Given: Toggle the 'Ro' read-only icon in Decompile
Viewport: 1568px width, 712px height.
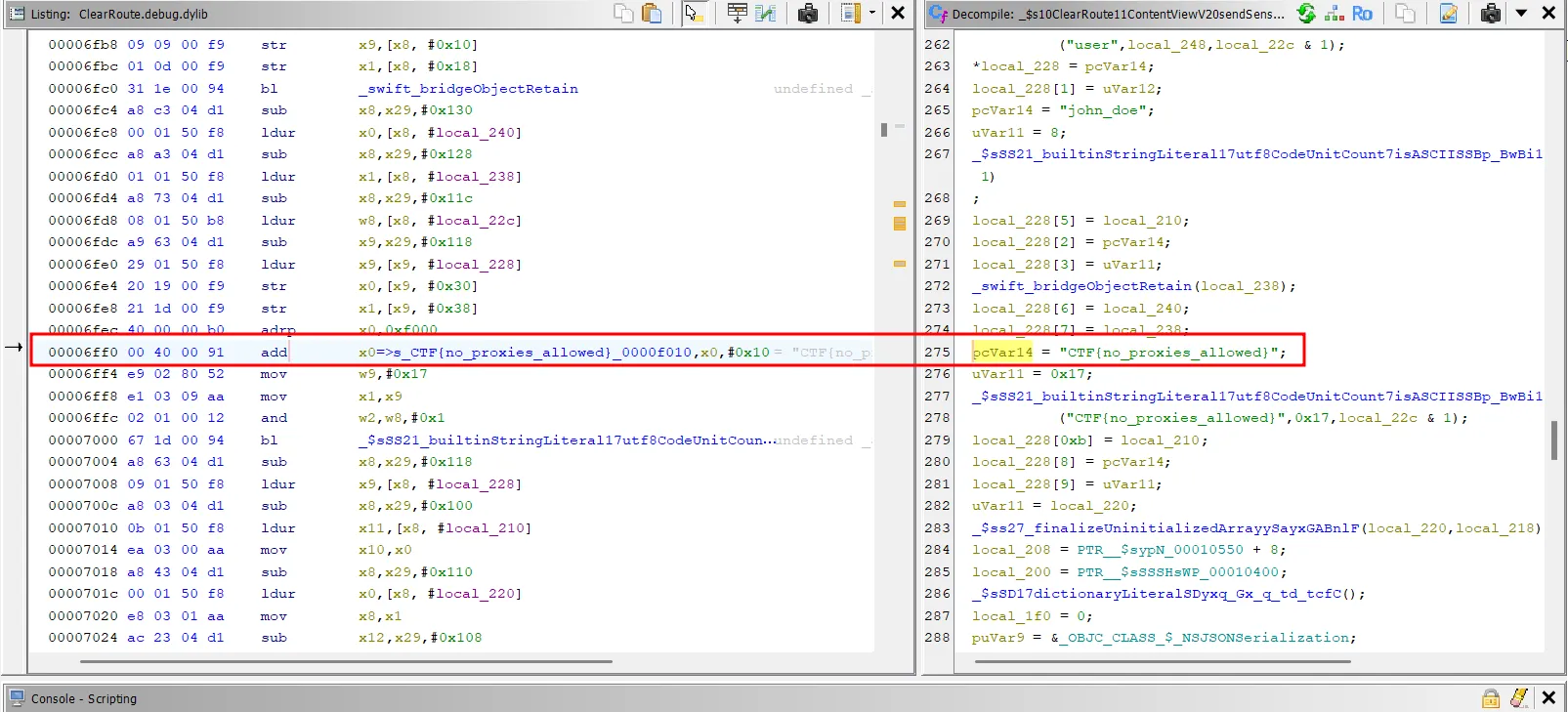Looking at the screenshot, I should click(1362, 13).
